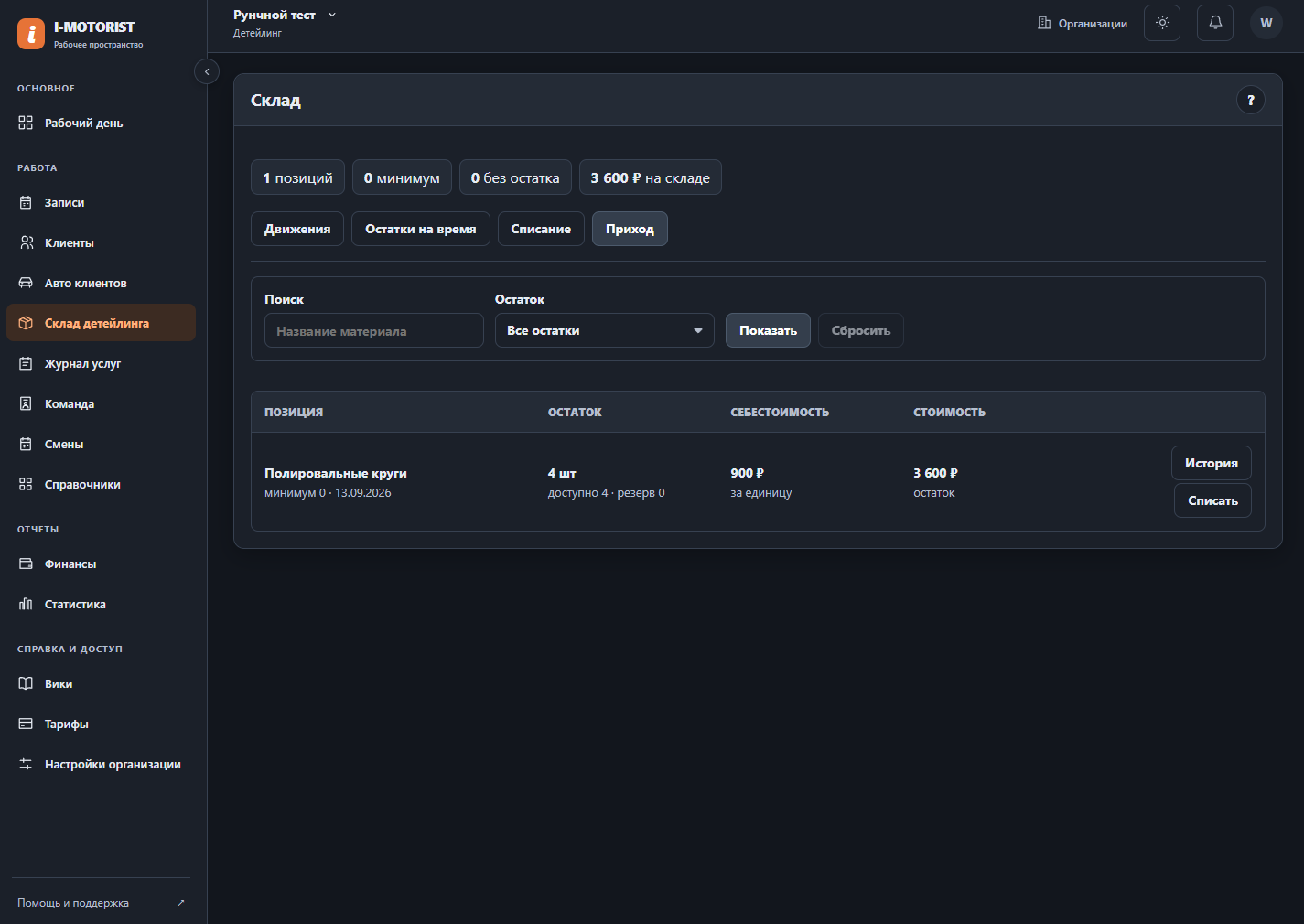This screenshot has height=924, width=1304.
Task: Open the Приход section
Action: point(630,229)
